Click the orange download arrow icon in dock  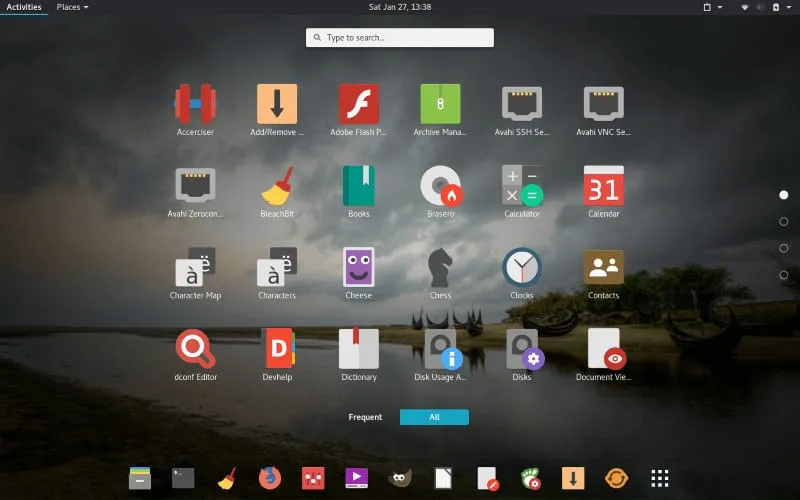(x=573, y=478)
